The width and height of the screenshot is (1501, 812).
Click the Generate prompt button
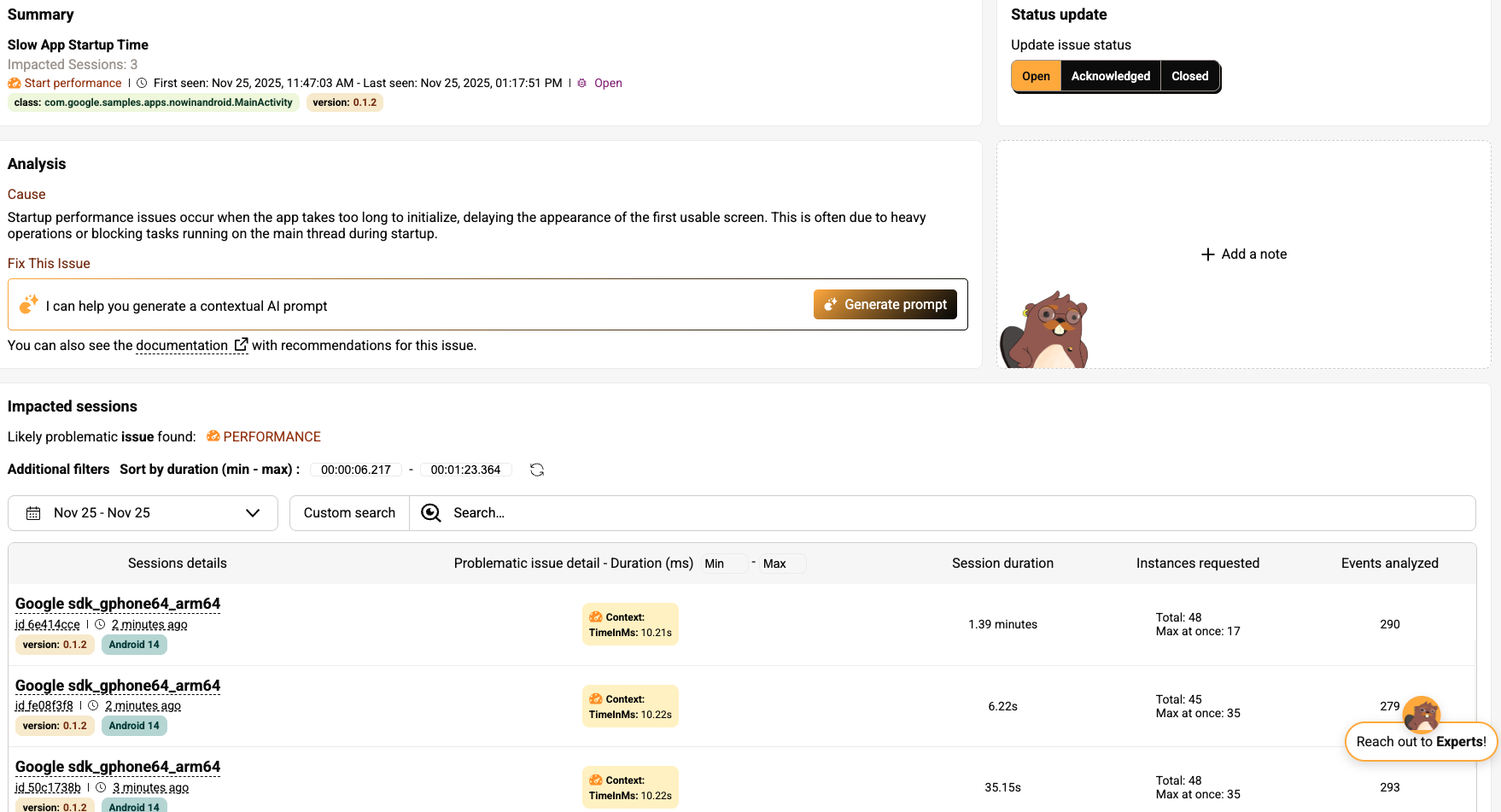(885, 305)
